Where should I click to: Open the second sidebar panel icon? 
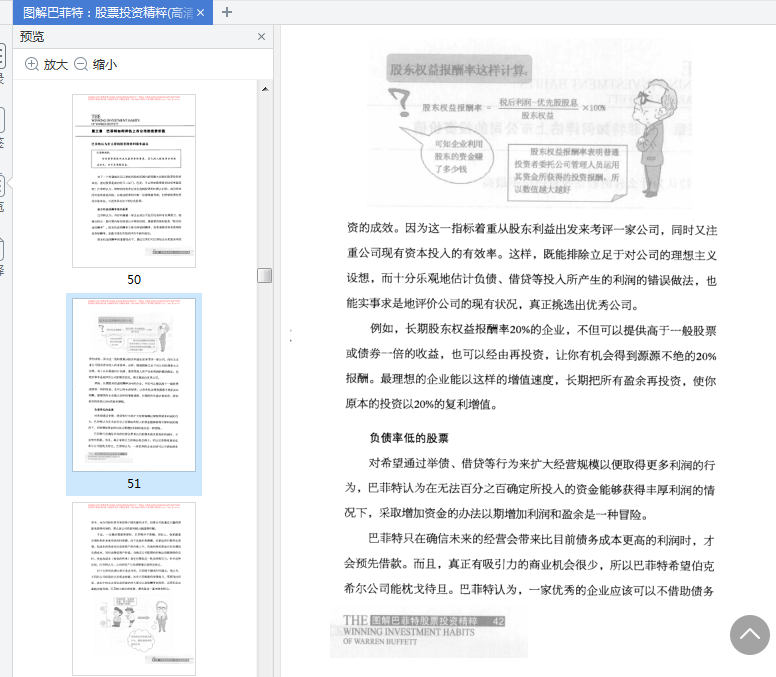[x=2, y=121]
